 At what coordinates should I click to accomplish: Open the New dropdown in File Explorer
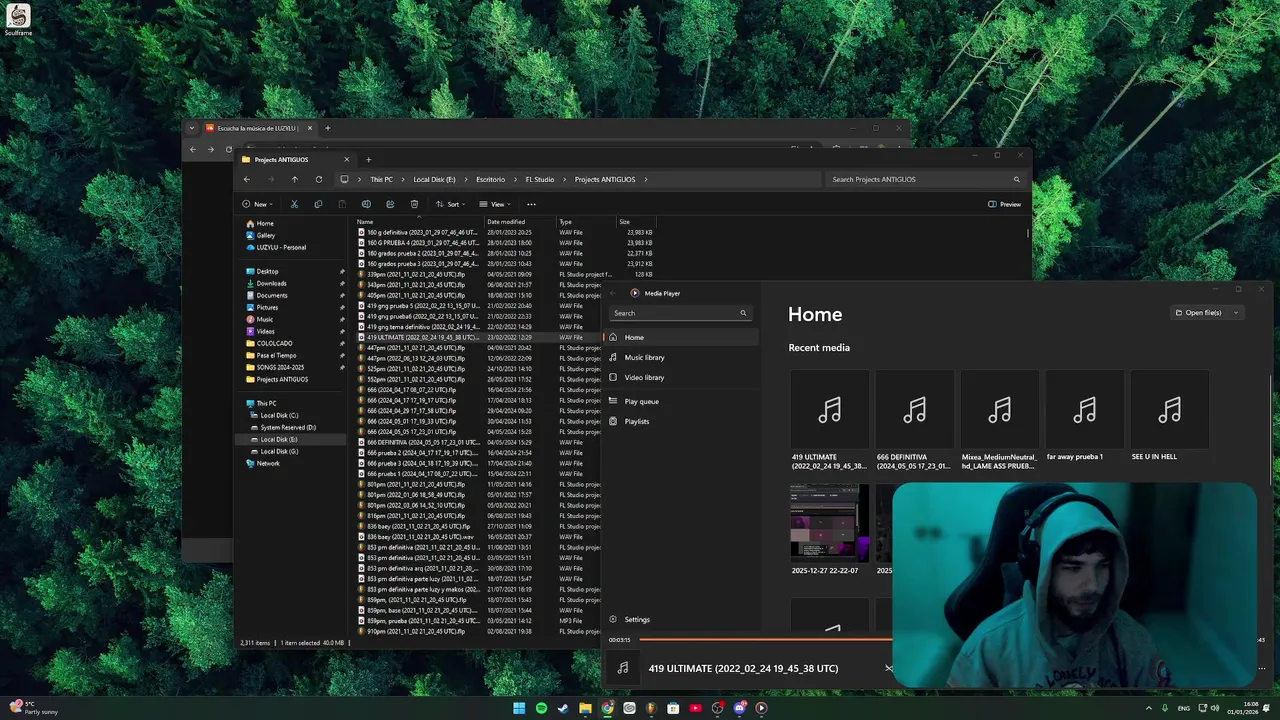coord(255,204)
